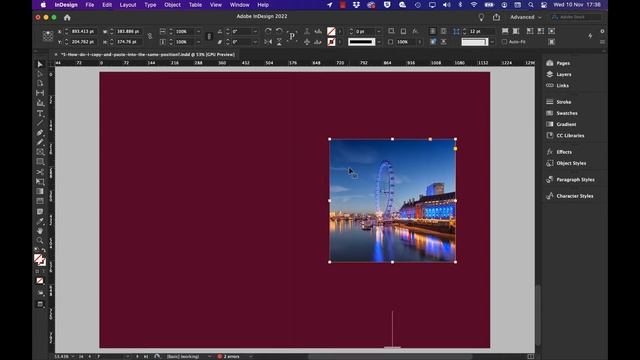Image resolution: width=640 pixels, height=360 pixels.
Task: Select the Pen tool
Action: 40,133
